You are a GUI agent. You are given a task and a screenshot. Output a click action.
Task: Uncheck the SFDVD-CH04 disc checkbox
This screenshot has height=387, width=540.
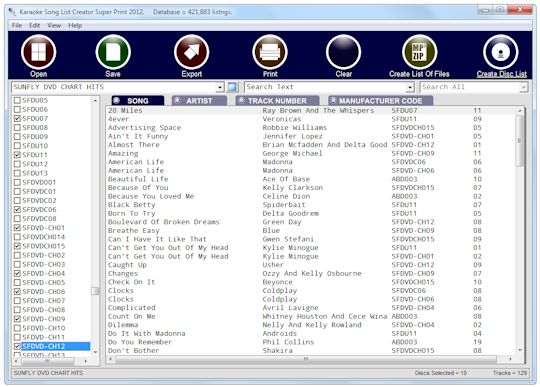click(17, 273)
